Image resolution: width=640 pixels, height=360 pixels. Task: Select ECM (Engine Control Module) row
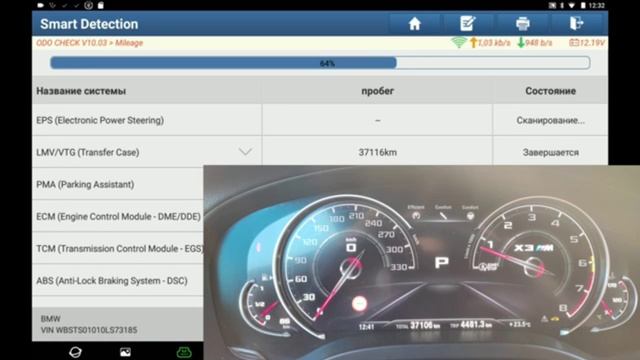[x=118, y=216]
